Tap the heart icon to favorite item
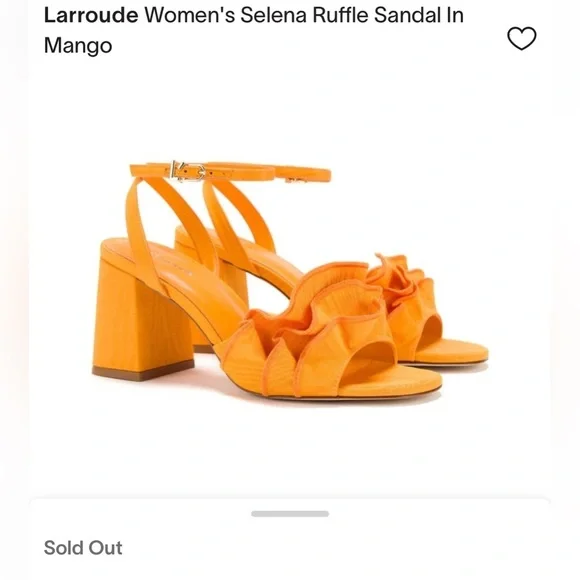580x580 pixels. 522,38
